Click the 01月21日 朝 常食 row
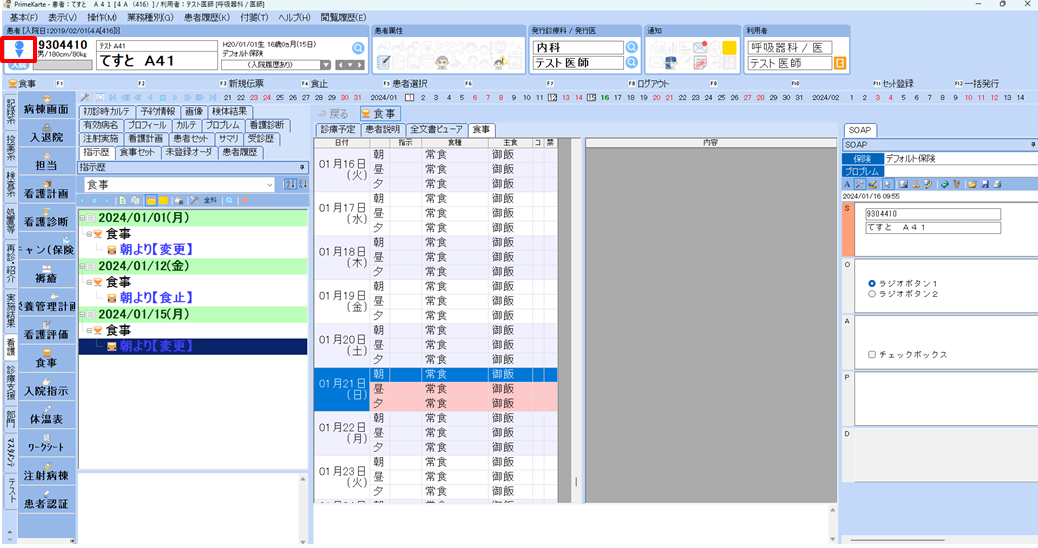 pos(463,375)
